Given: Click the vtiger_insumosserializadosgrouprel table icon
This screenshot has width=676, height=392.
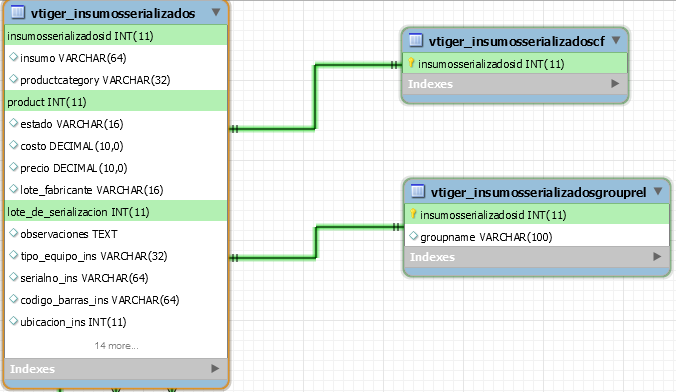Looking at the screenshot, I should [x=418, y=191].
